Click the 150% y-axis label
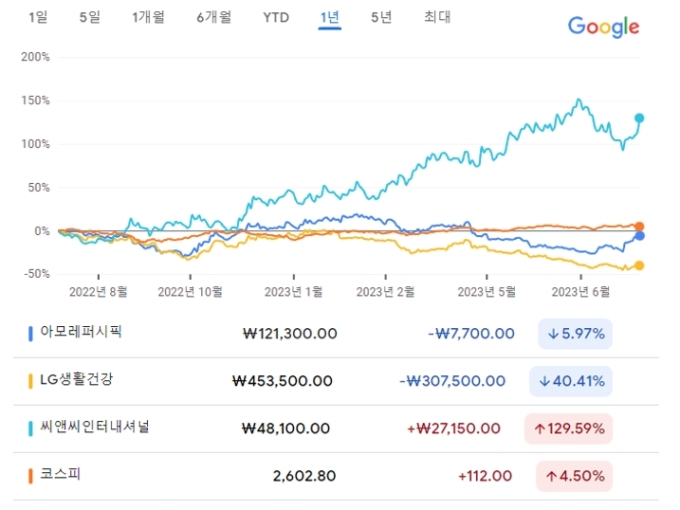Screen dimensions: 680x510 point(36,101)
